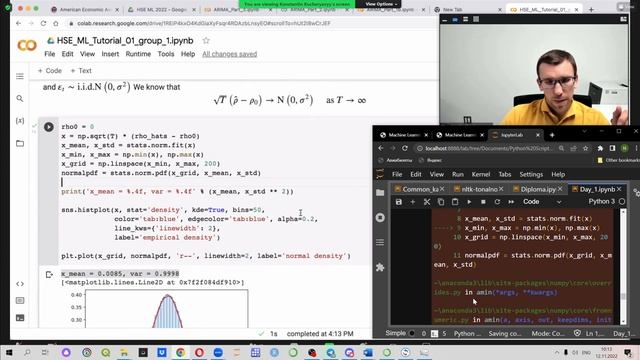Screen dimensions: 640x360
Task: Interrupt kernel stop button in JupyterLab
Action: coord(483,202)
